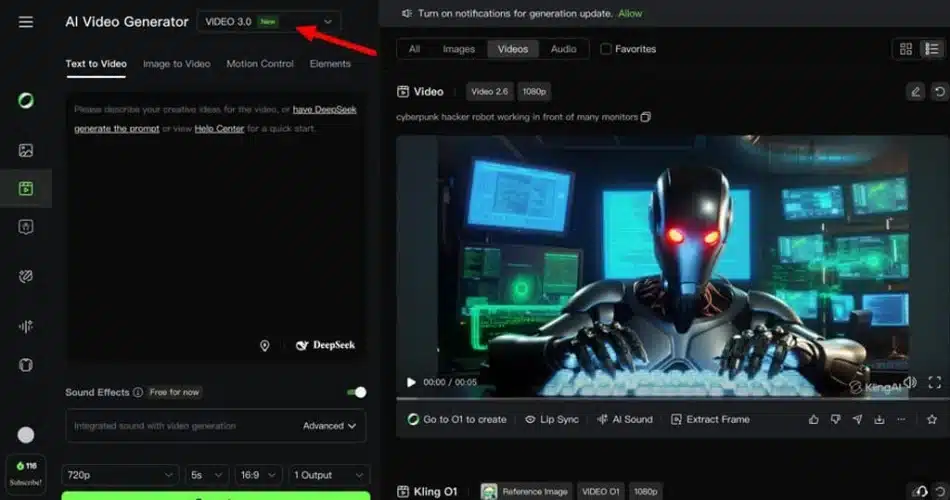Viewport: 950px width, 500px height.
Task: Click the thumbs up icon
Action: (x=814, y=419)
